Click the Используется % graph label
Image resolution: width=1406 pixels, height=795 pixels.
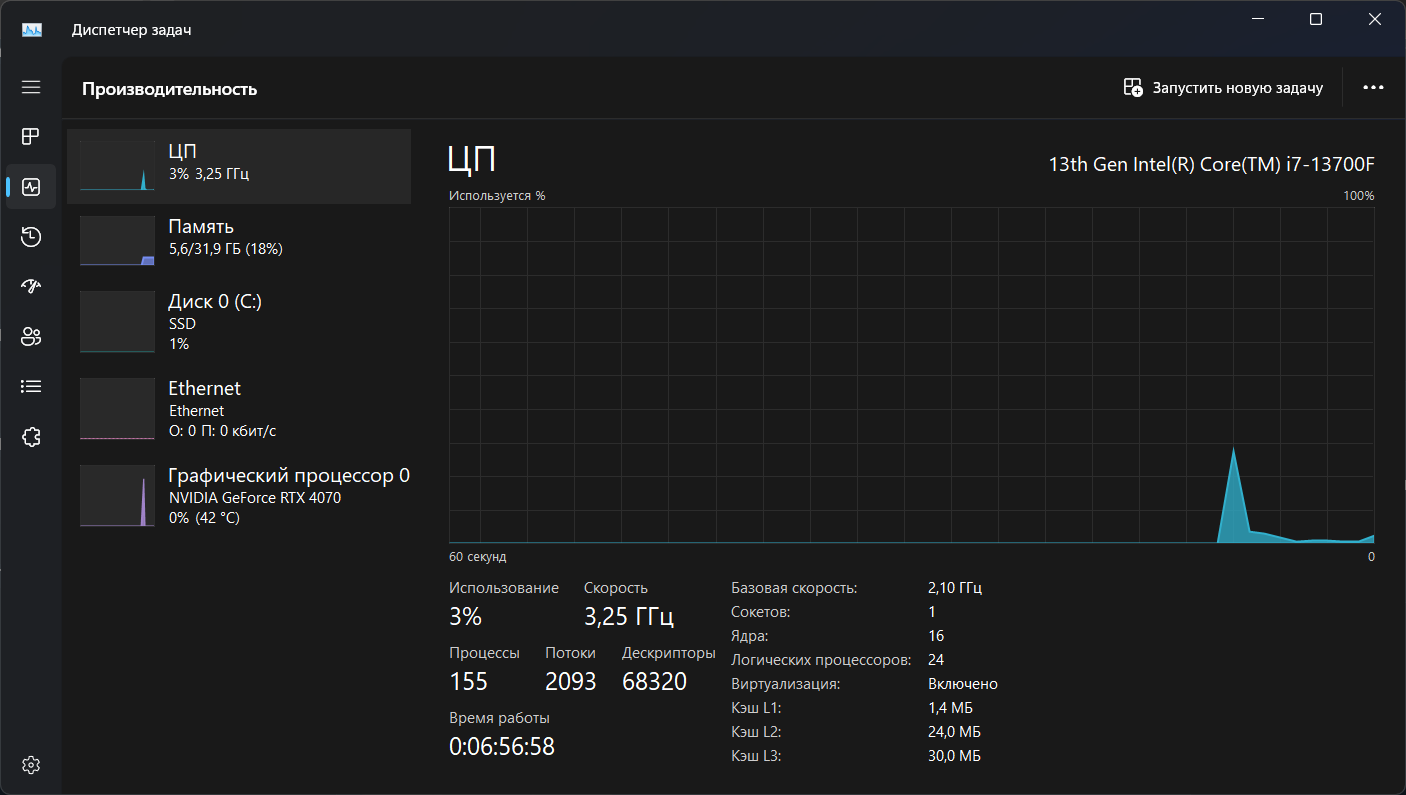click(x=498, y=196)
